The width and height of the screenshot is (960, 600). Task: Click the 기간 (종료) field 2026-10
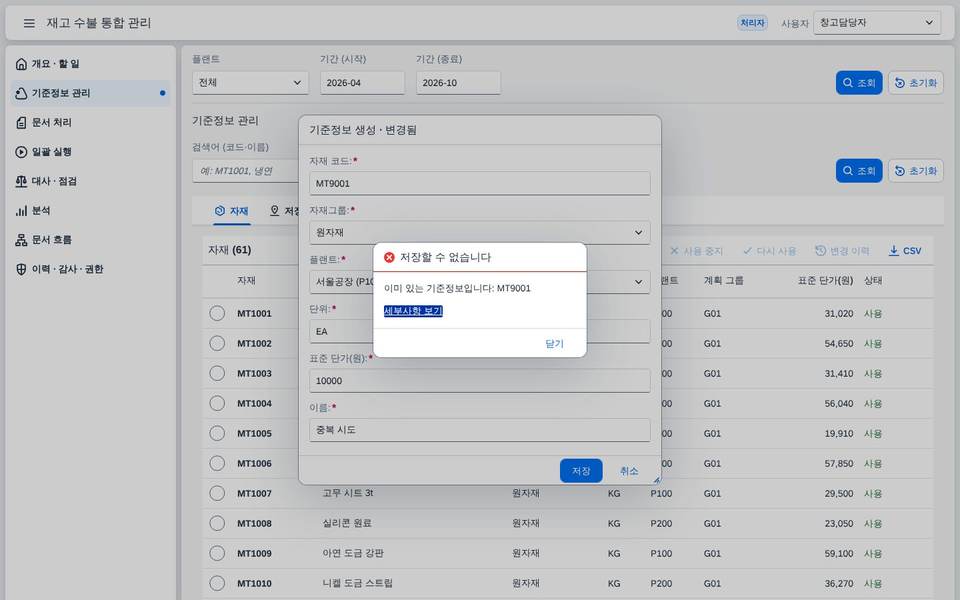[x=459, y=83]
